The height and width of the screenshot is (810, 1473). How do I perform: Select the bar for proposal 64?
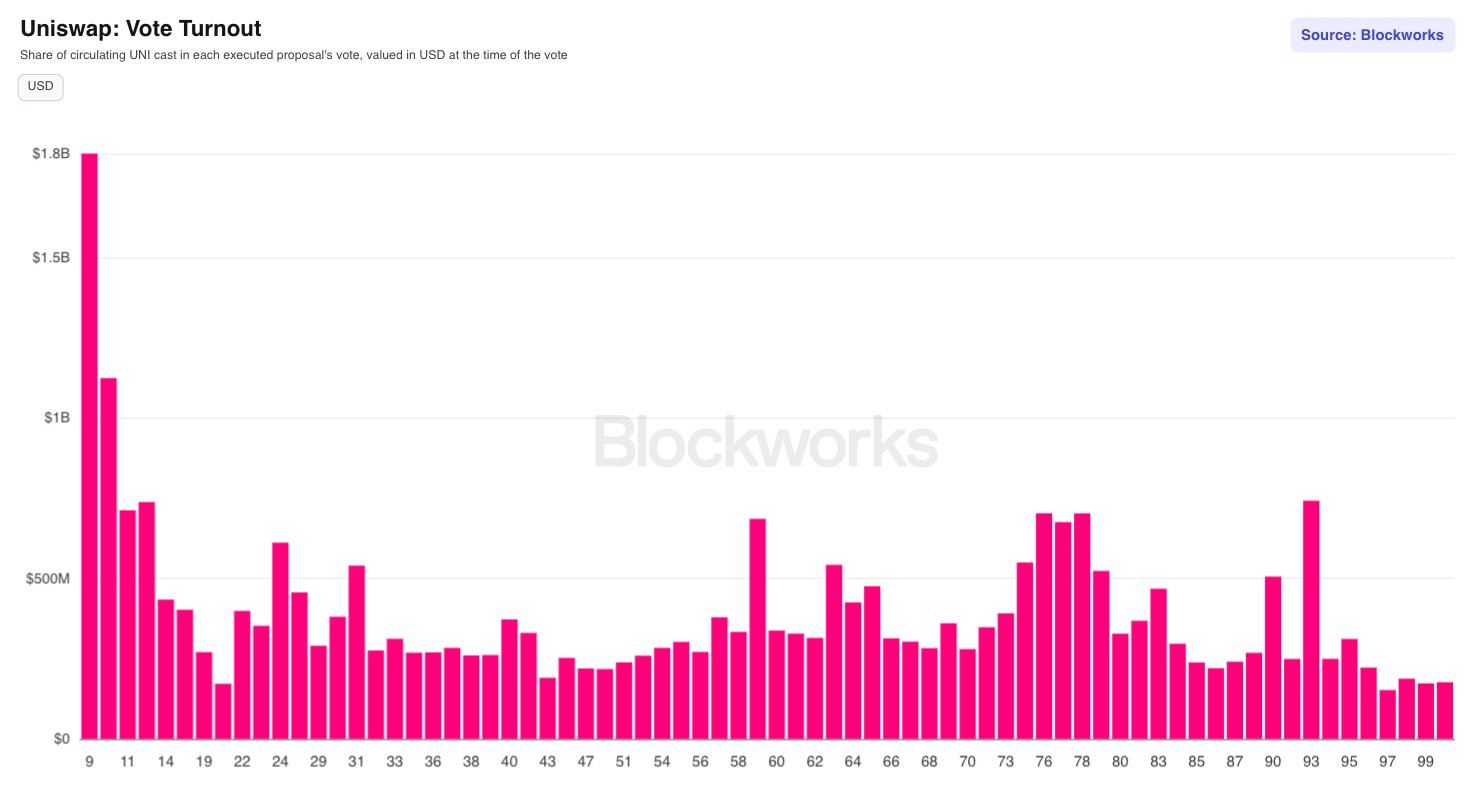(853, 671)
